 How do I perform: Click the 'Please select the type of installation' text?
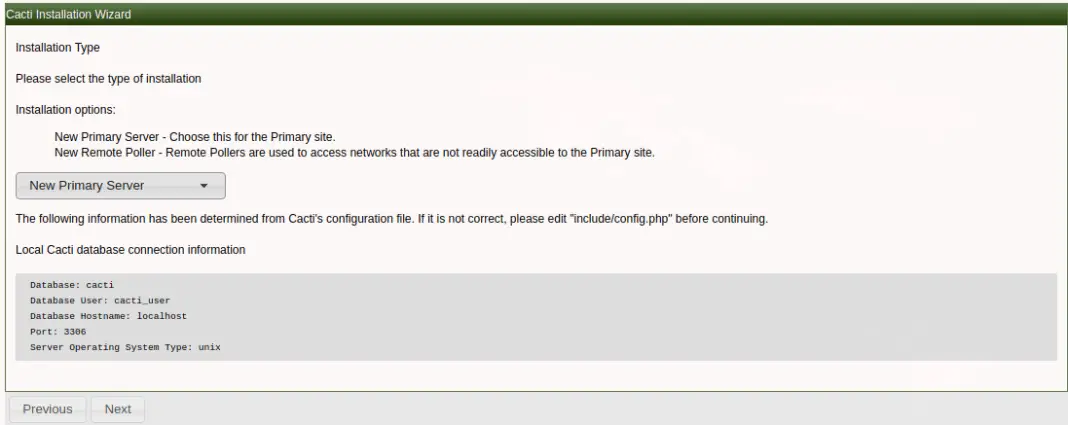coord(108,78)
